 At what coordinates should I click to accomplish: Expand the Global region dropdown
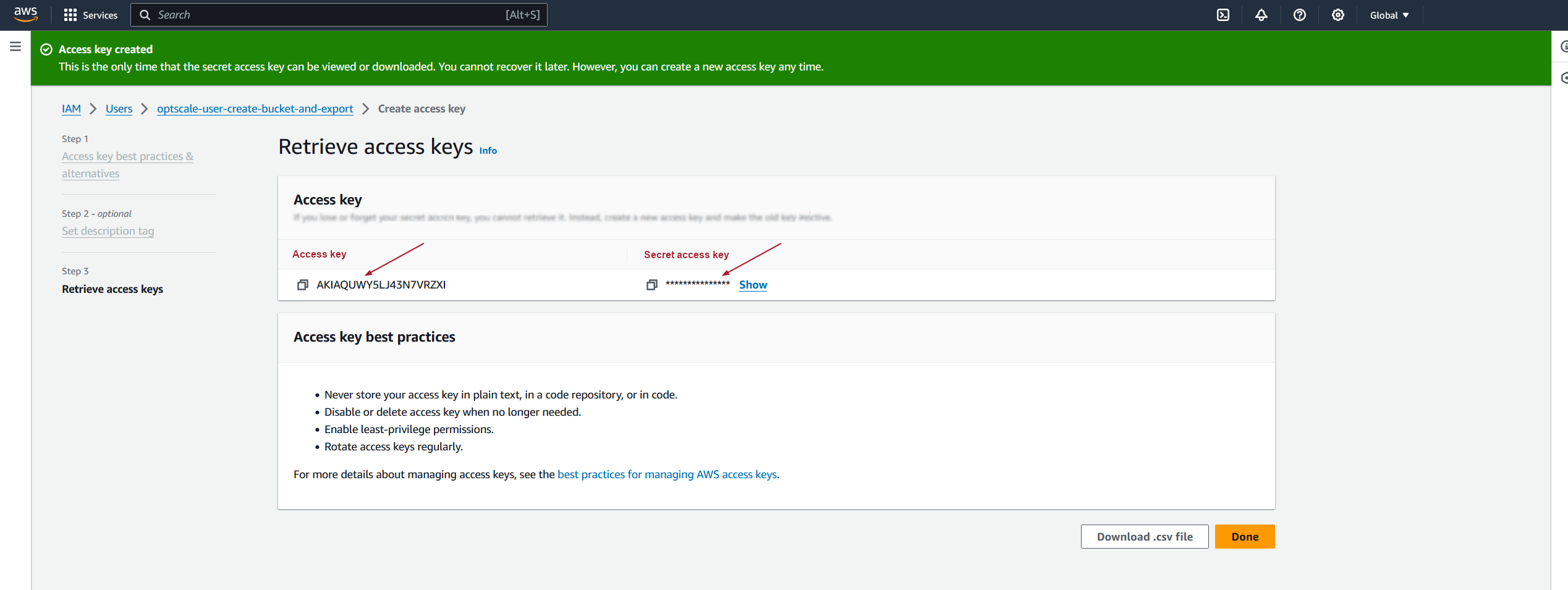(1389, 15)
